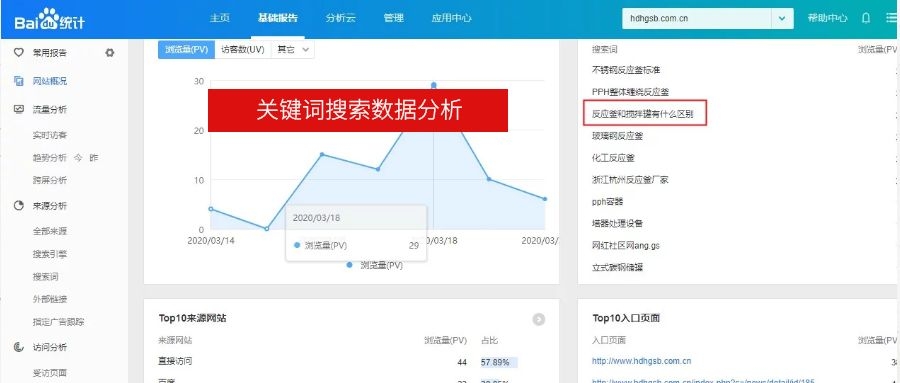Click search term 反应釜和搅拌罐有什么区别
900x383 pixels.
643,114
